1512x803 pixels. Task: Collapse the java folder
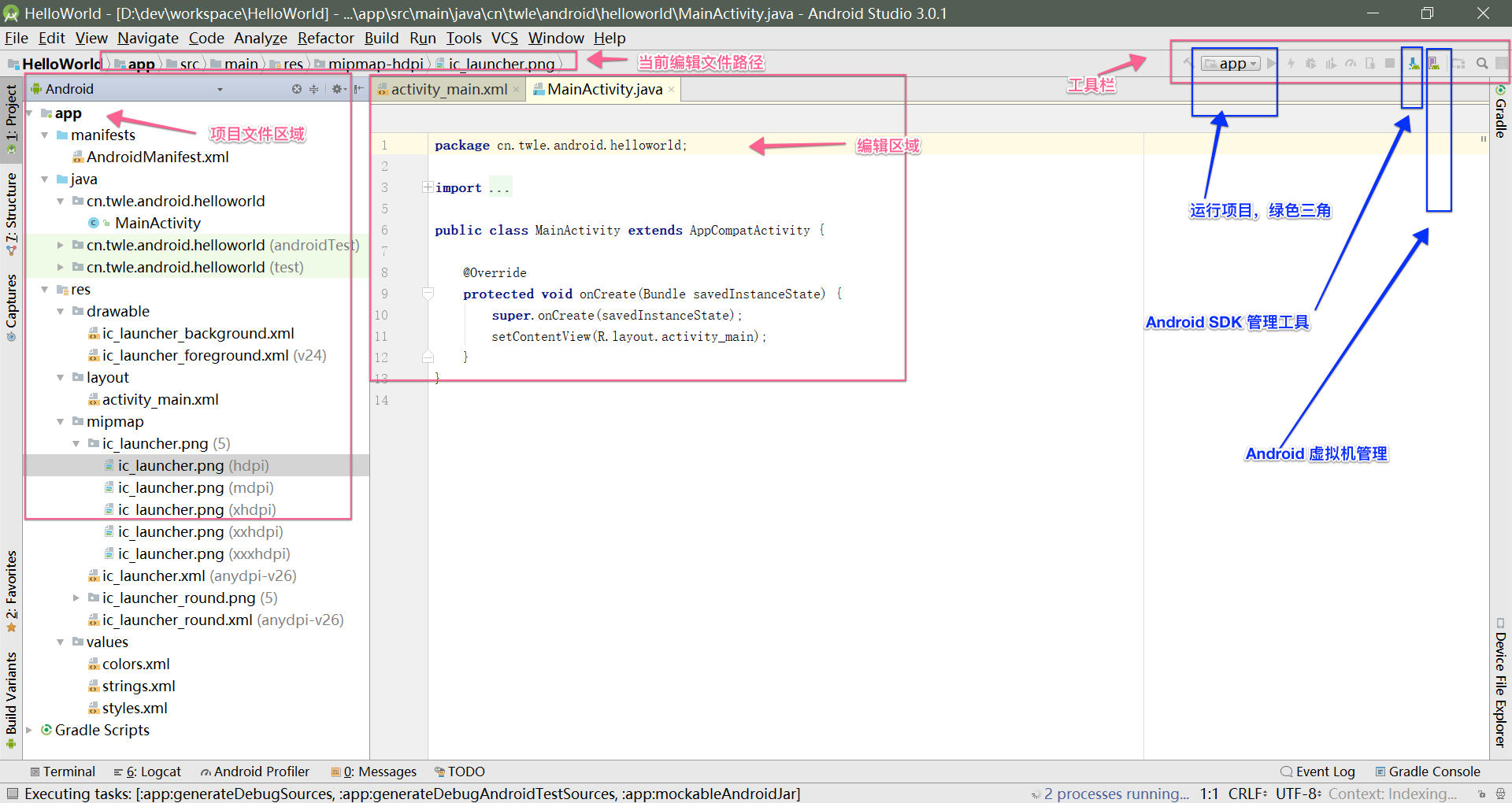coord(45,179)
